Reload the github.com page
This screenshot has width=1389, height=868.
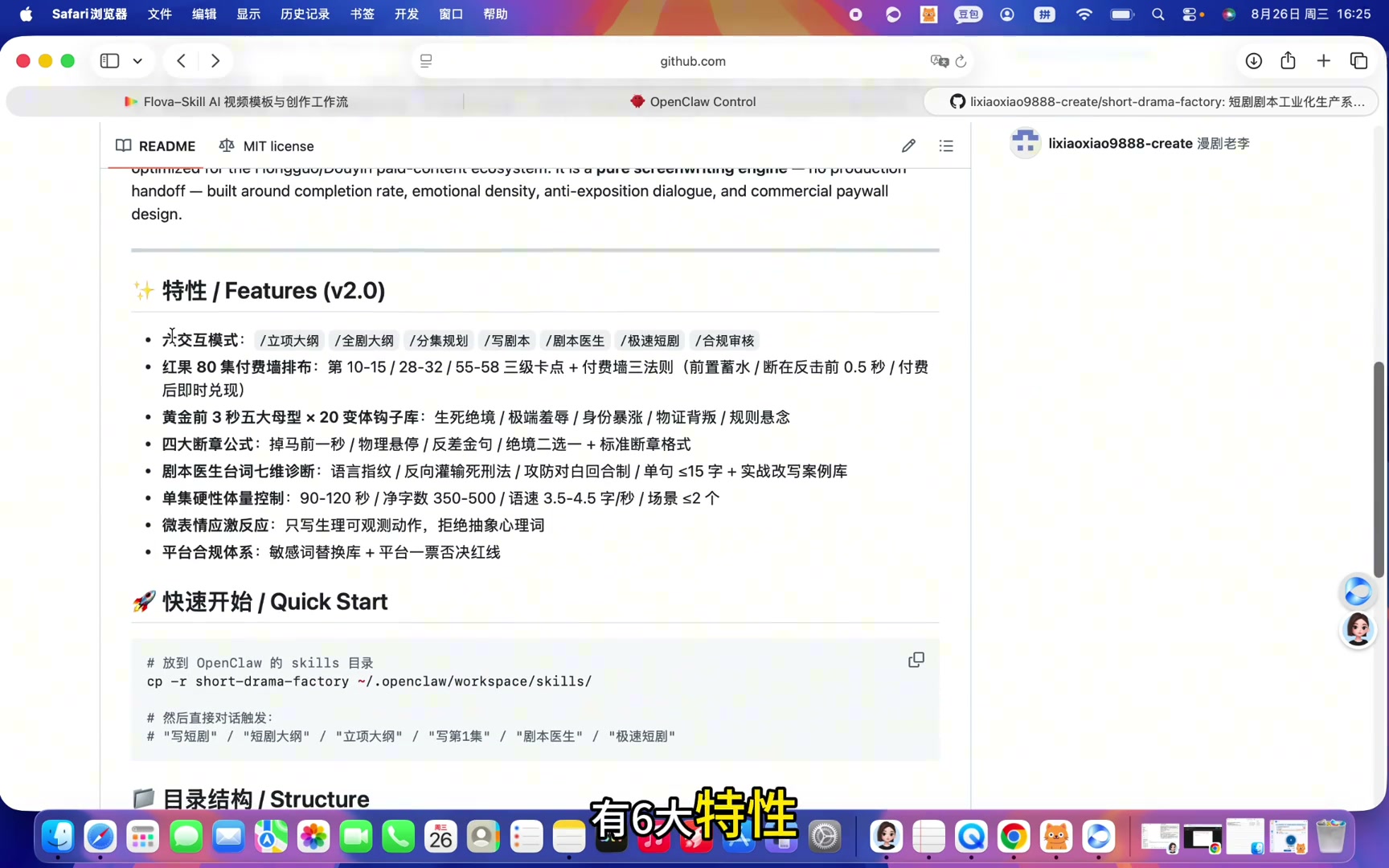click(x=961, y=61)
